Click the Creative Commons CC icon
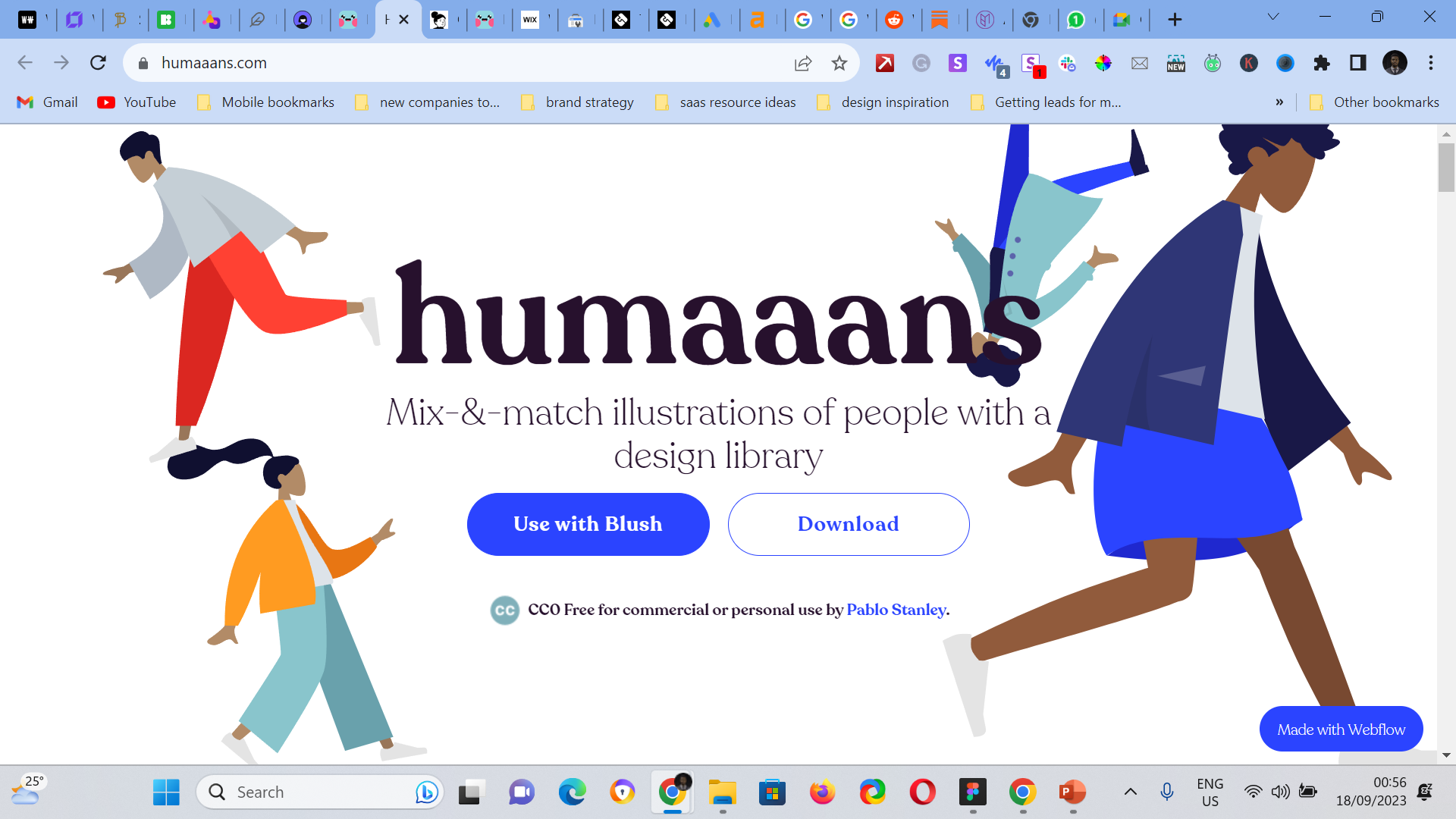 tap(504, 610)
